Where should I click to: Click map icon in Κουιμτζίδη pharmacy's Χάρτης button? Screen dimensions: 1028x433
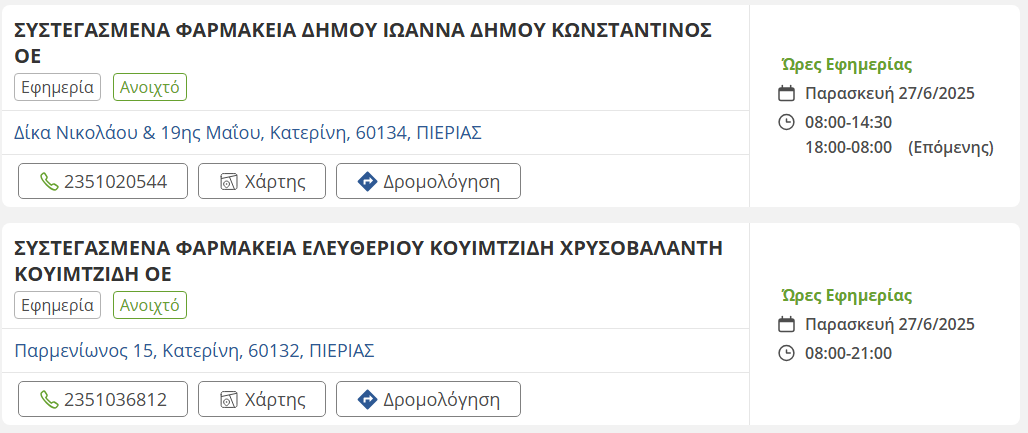pos(229,400)
